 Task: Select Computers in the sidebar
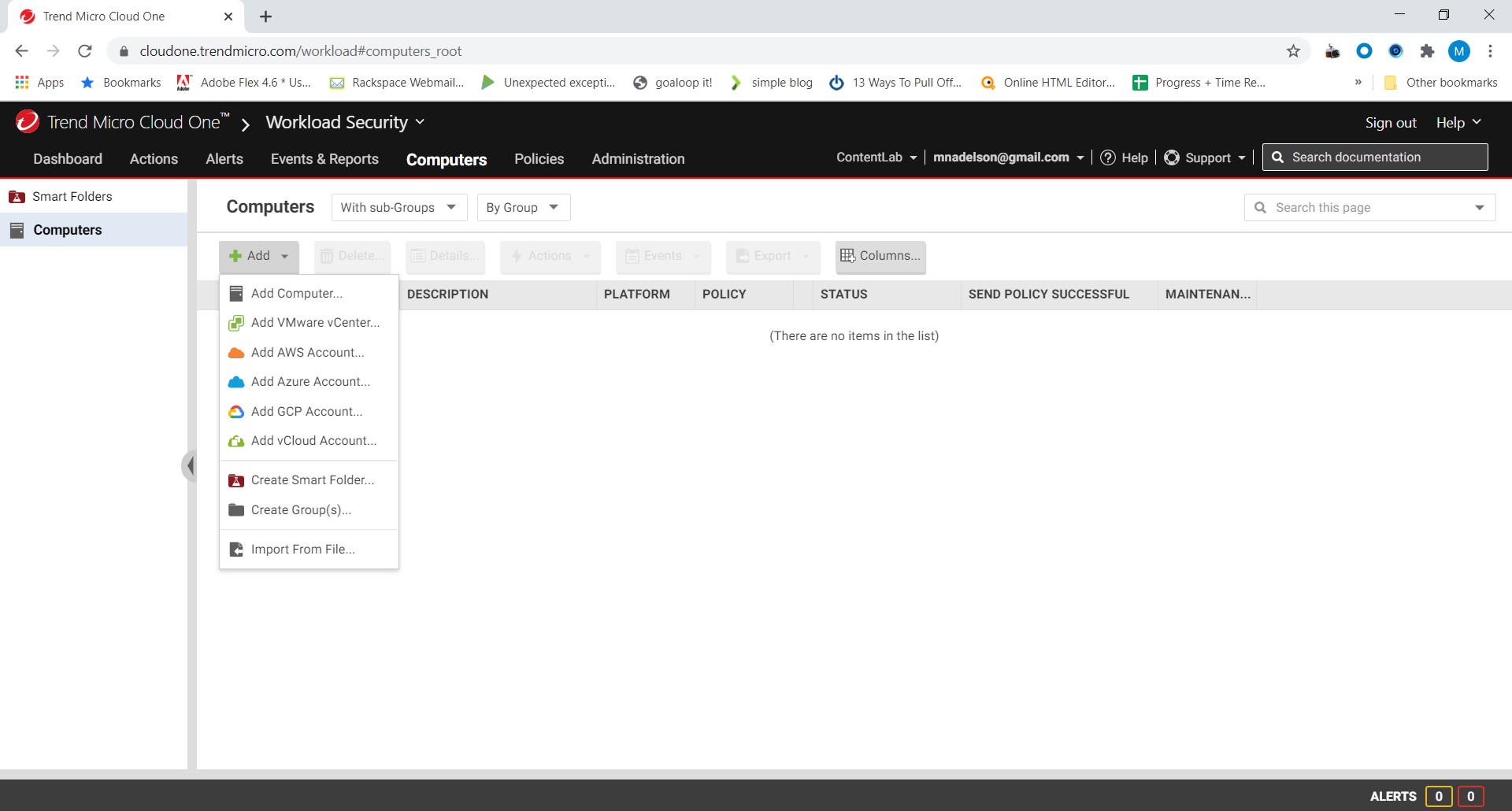(94, 230)
